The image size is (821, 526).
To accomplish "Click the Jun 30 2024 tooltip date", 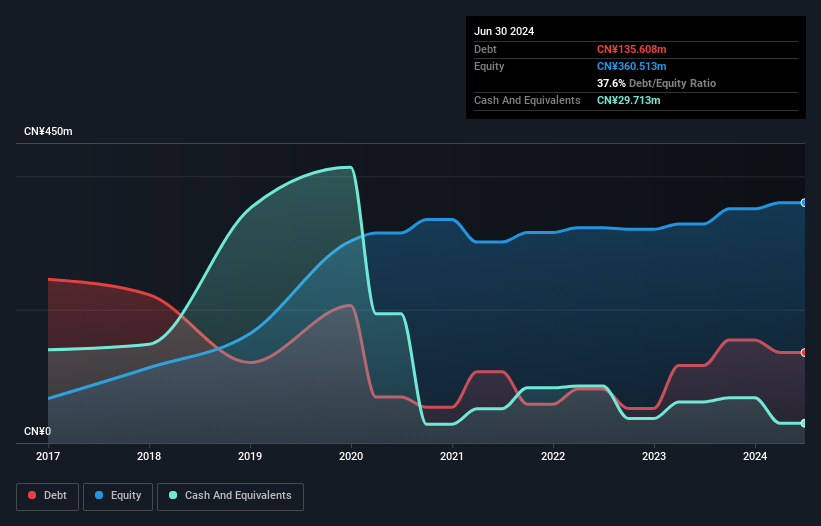I will 504,31.
